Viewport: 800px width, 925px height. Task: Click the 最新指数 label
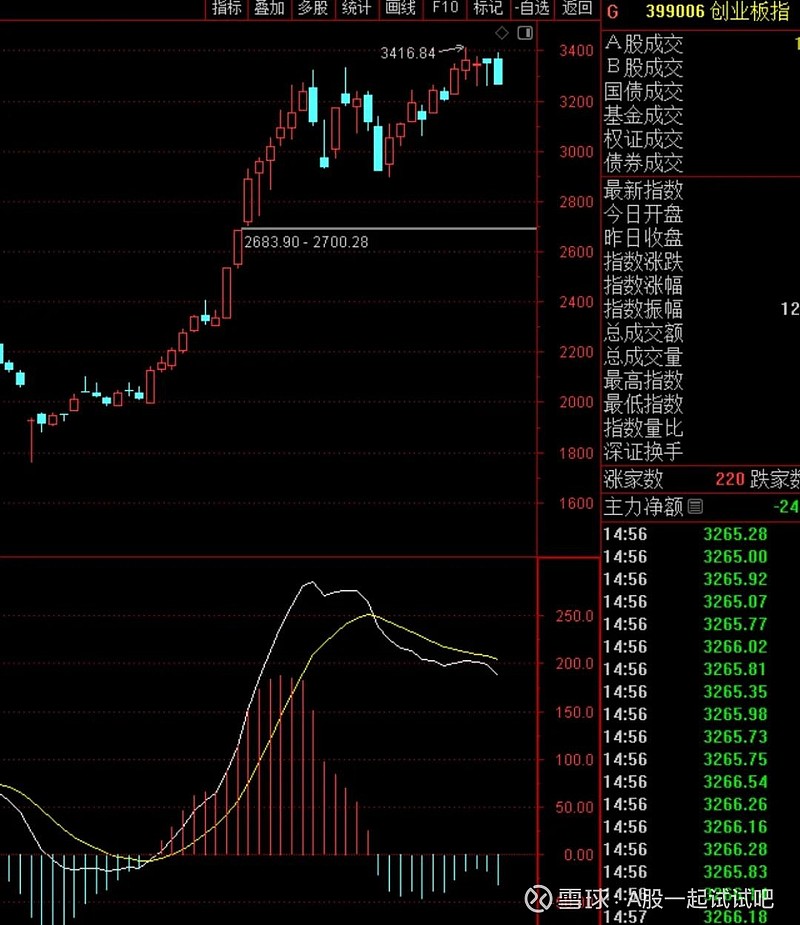(x=643, y=190)
